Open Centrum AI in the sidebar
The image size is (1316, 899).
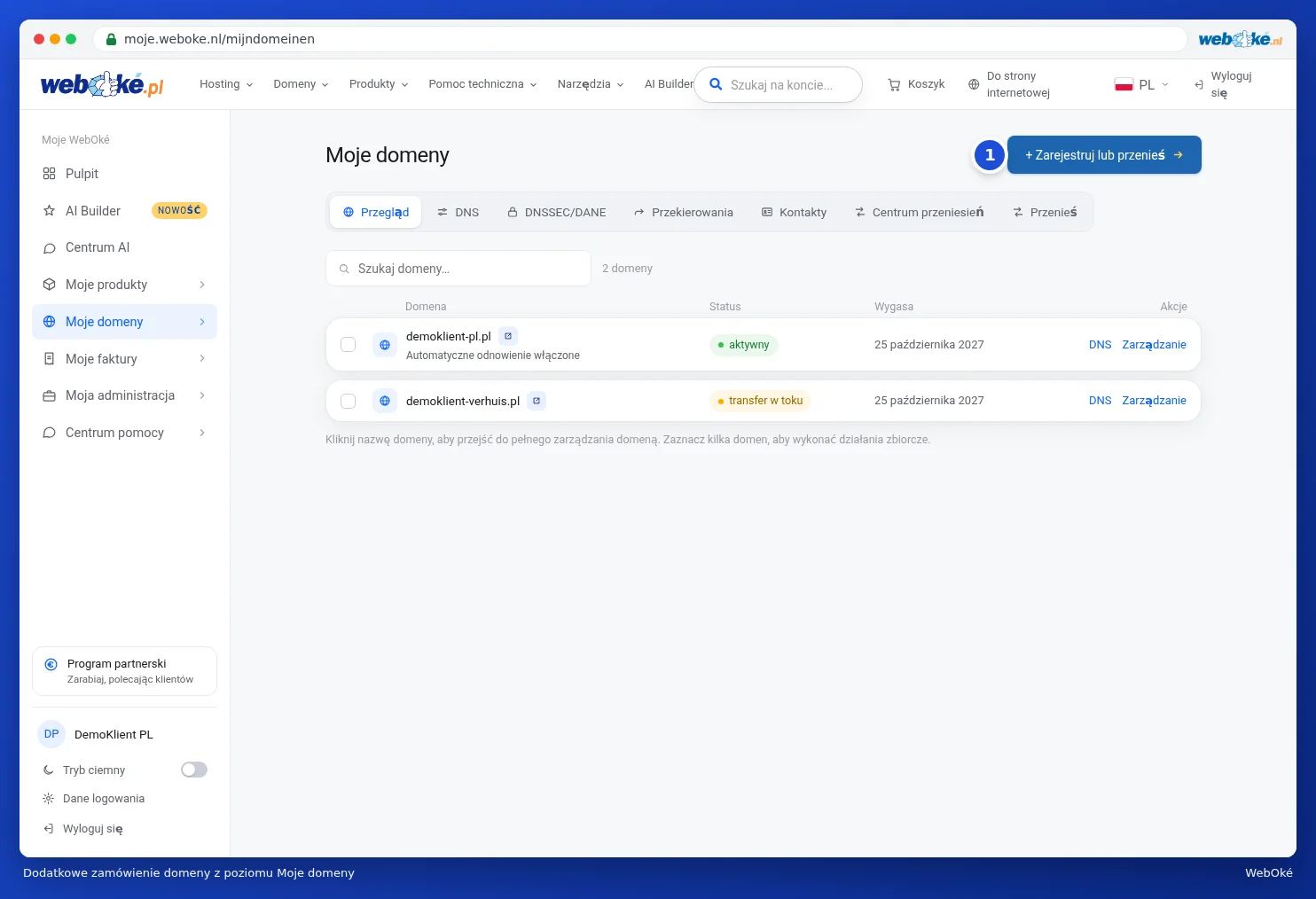point(124,247)
